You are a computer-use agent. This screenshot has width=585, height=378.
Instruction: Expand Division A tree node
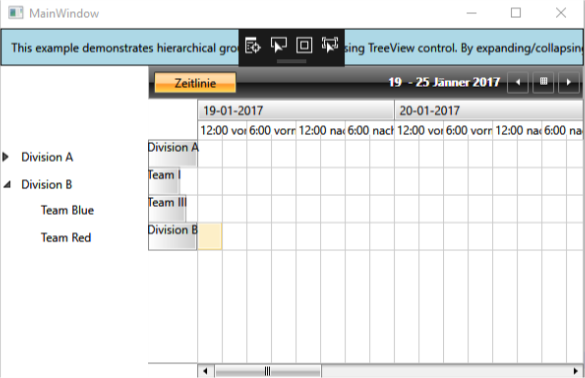tap(6, 157)
